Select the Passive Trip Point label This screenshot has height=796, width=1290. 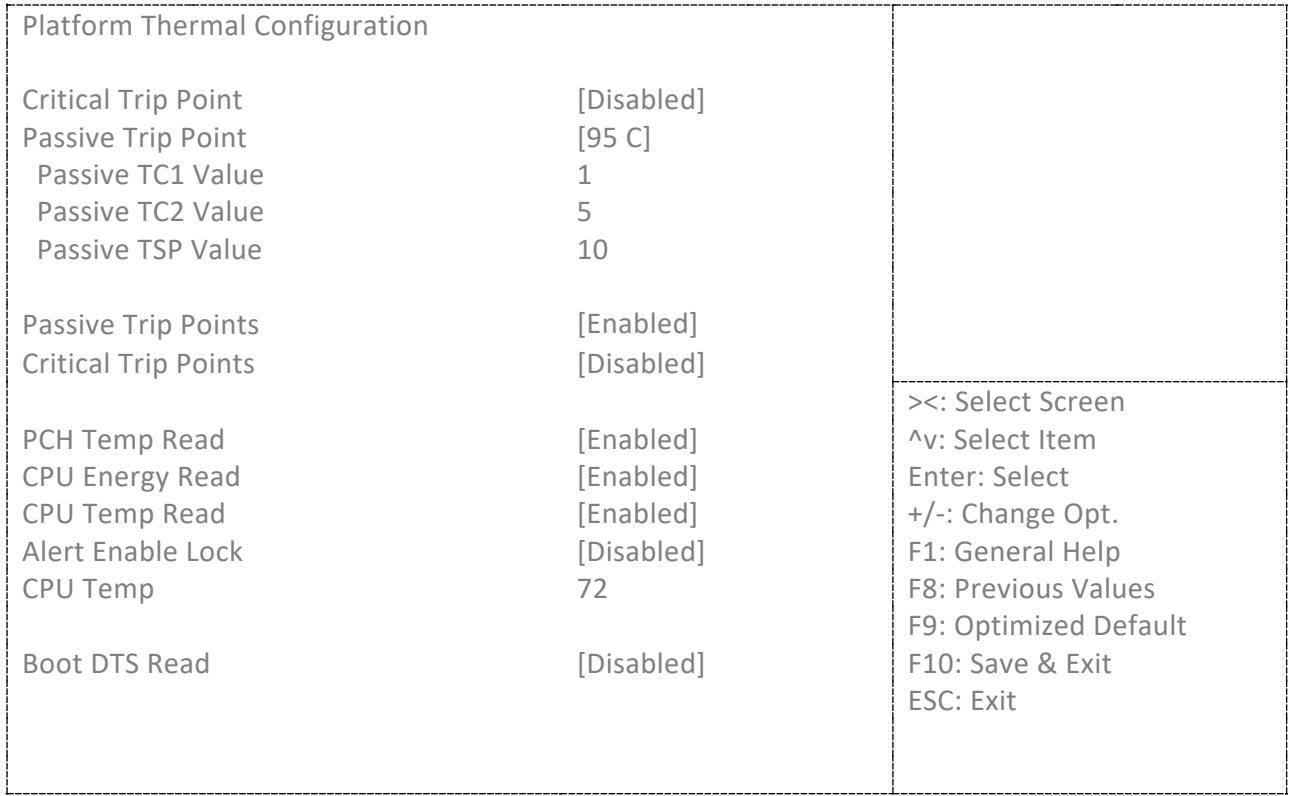(134, 138)
